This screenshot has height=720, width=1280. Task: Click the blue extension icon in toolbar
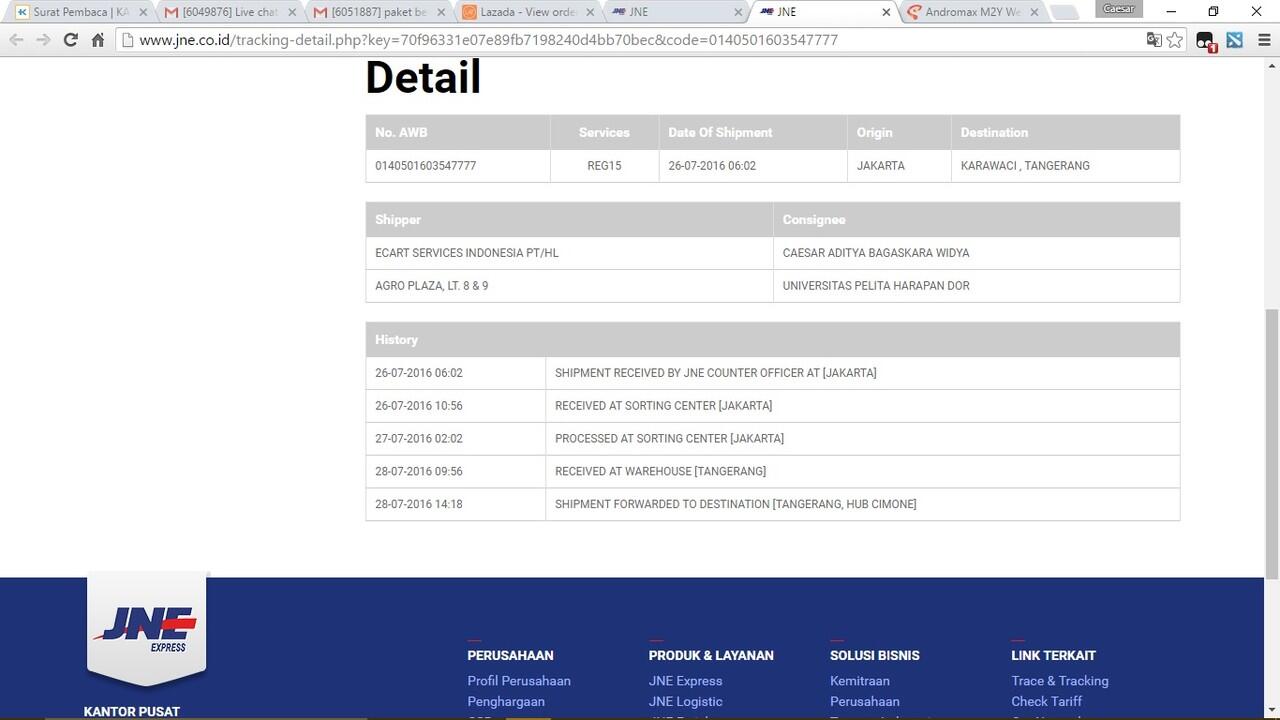[x=1235, y=40]
